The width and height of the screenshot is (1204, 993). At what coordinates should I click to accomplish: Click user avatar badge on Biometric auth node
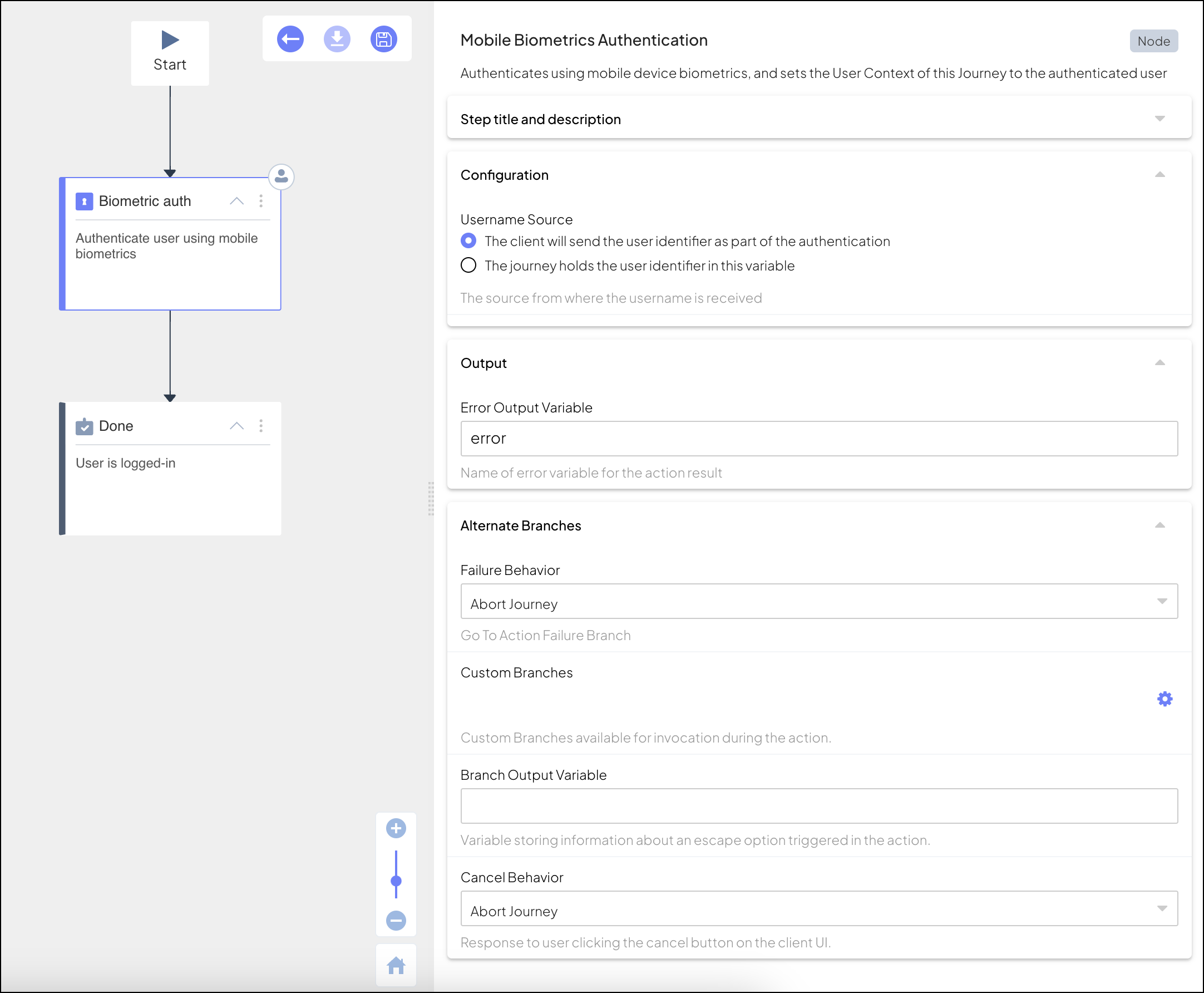pyautogui.click(x=282, y=177)
